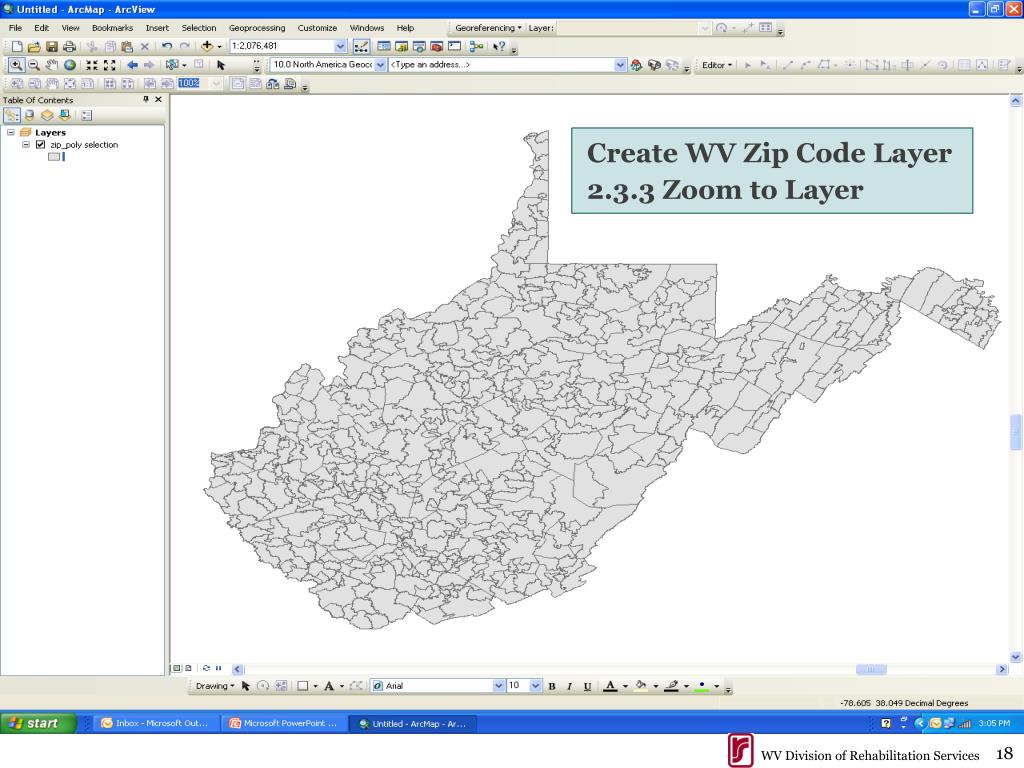Switch to List By Drawing Order view
Image resolution: width=1024 pixels, height=768 pixels.
coord(12,116)
